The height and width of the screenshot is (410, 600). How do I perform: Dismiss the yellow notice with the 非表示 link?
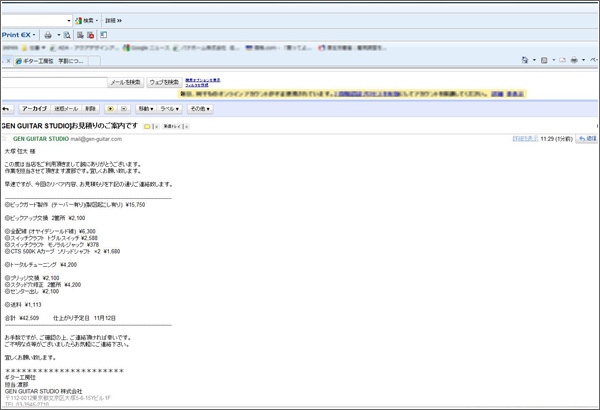click(515, 94)
